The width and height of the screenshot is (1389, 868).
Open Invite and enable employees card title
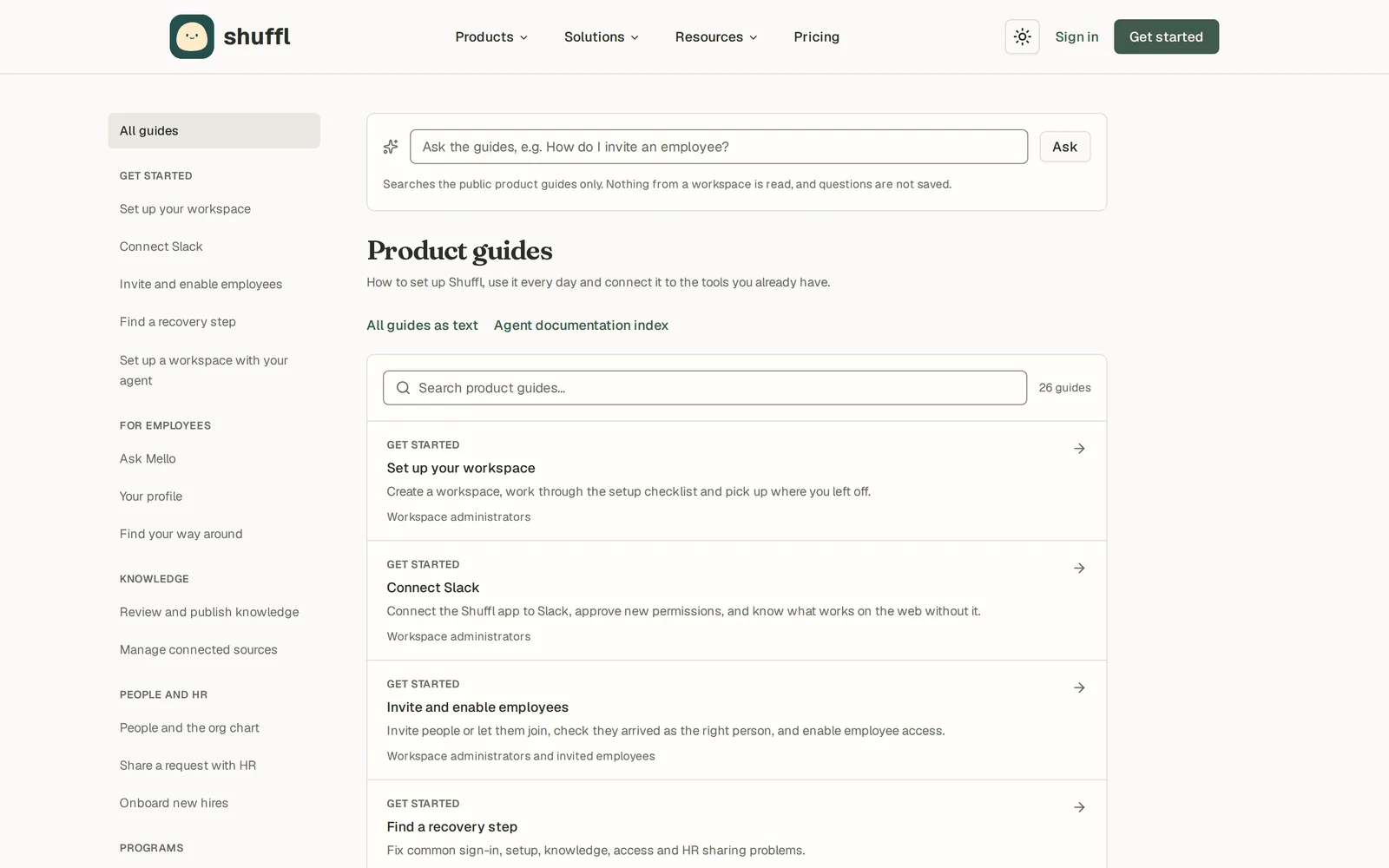477,707
